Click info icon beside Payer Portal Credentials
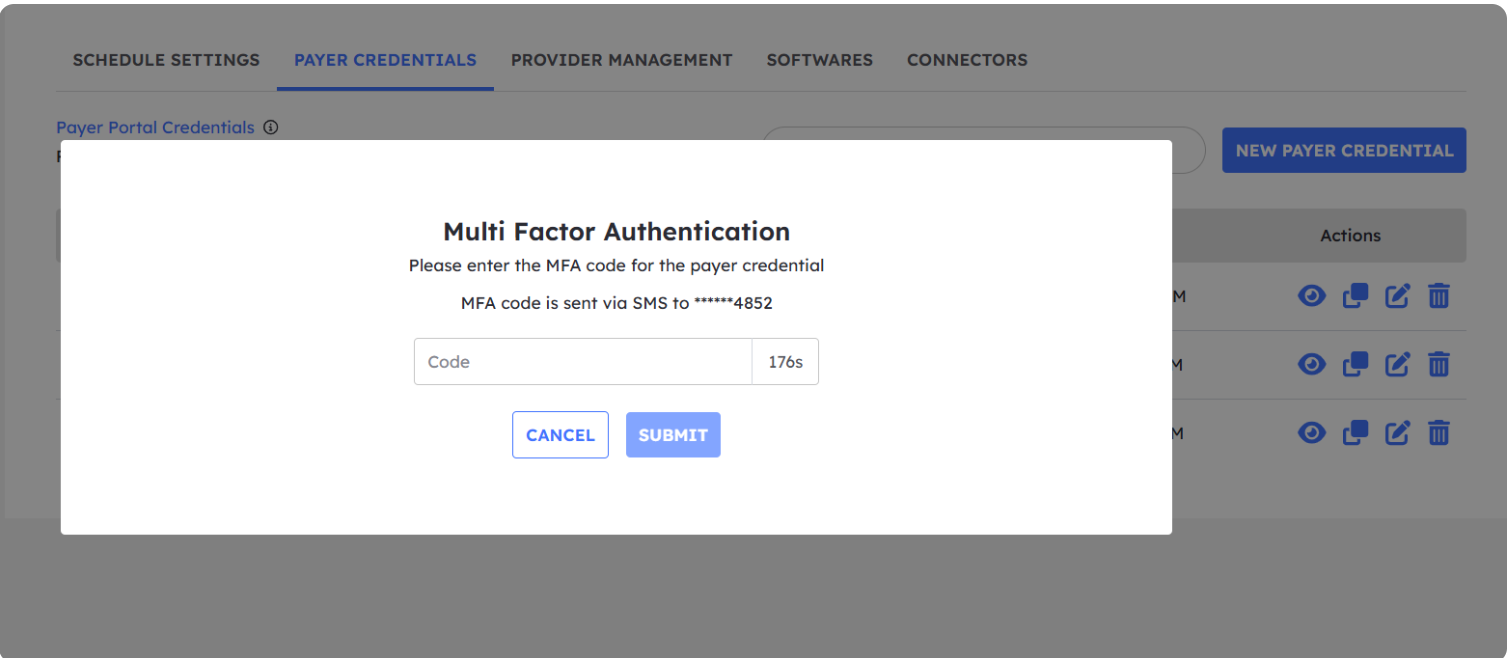The height and width of the screenshot is (658, 1512). [x=270, y=128]
